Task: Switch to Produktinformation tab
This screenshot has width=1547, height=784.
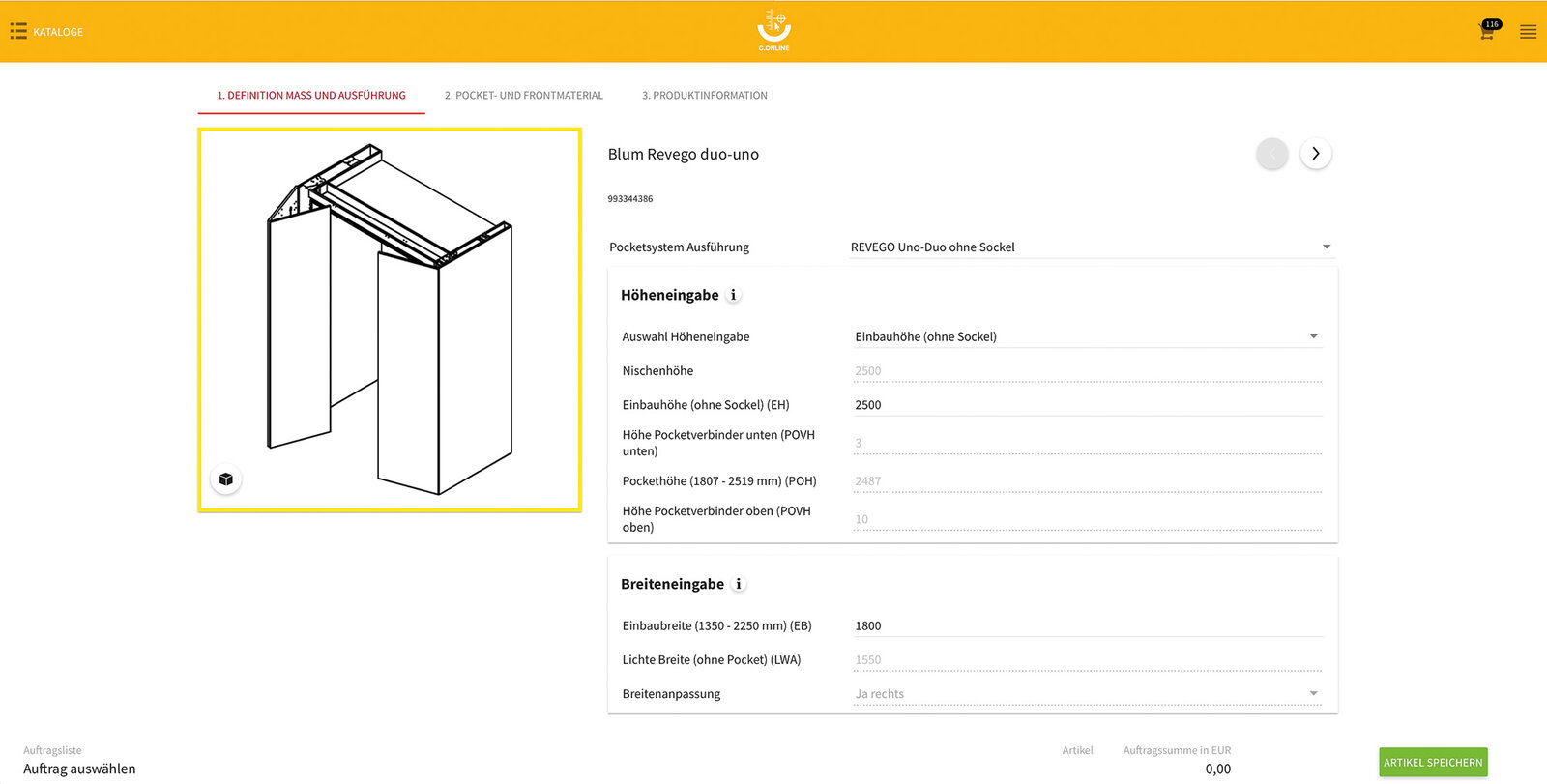Action: [705, 96]
